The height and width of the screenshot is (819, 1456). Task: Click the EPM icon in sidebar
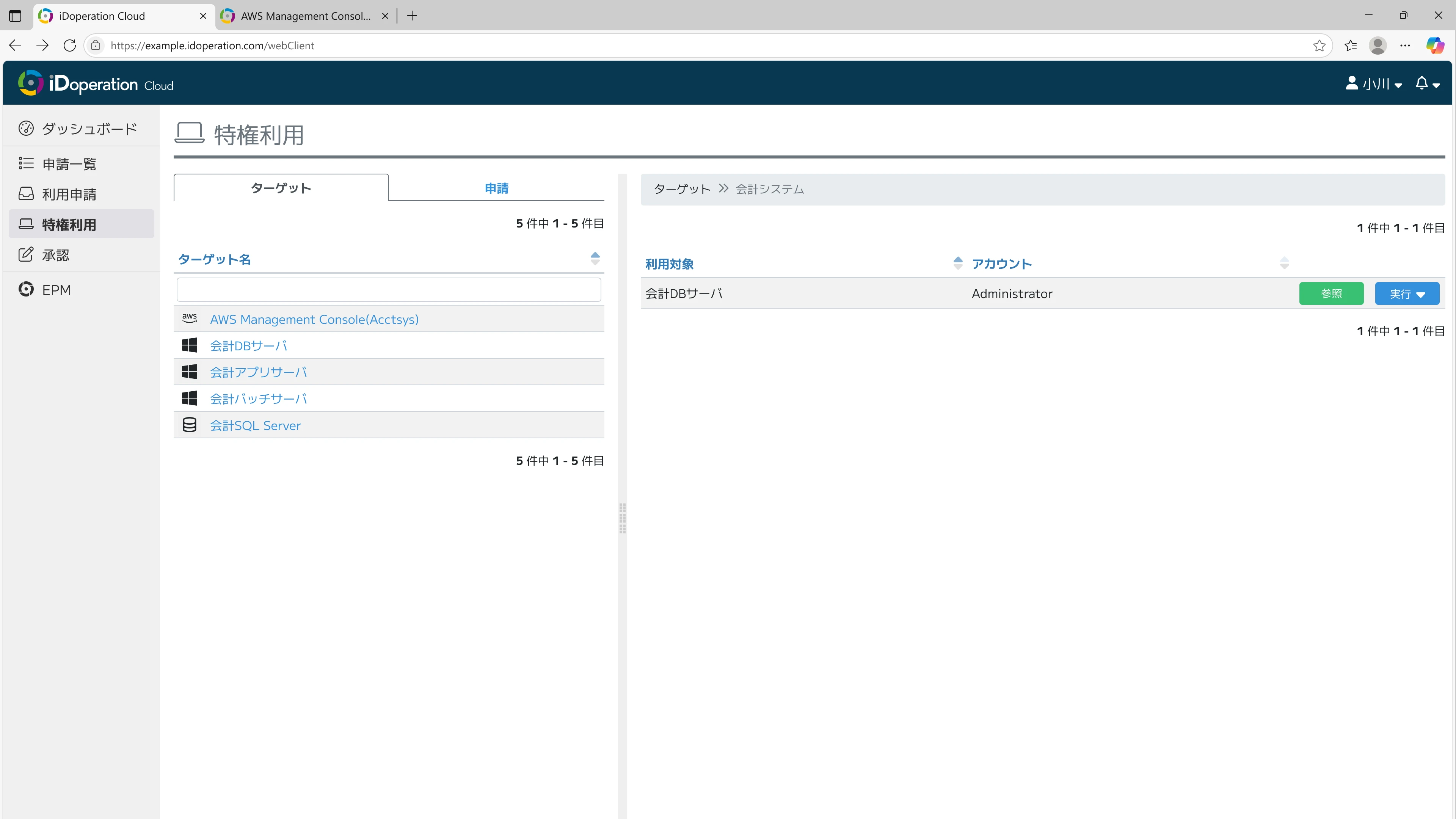[26, 289]
